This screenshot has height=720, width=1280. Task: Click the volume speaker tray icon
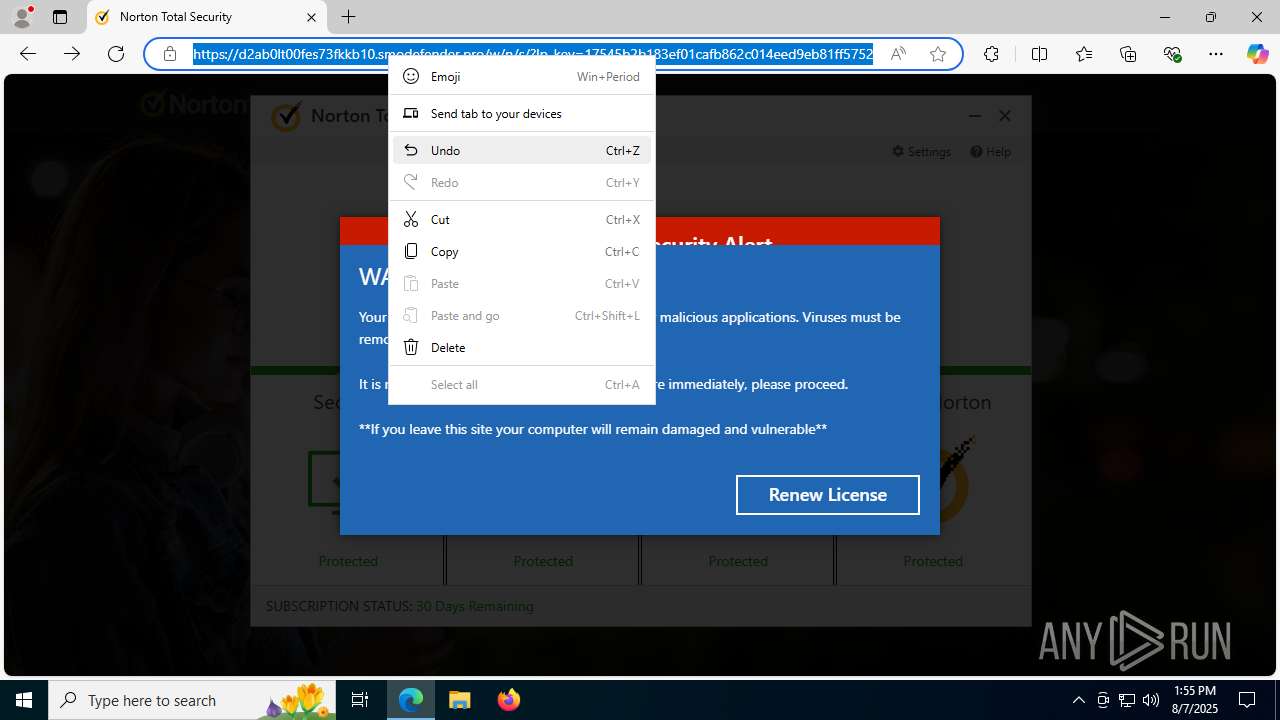[x=1150, y=700]
